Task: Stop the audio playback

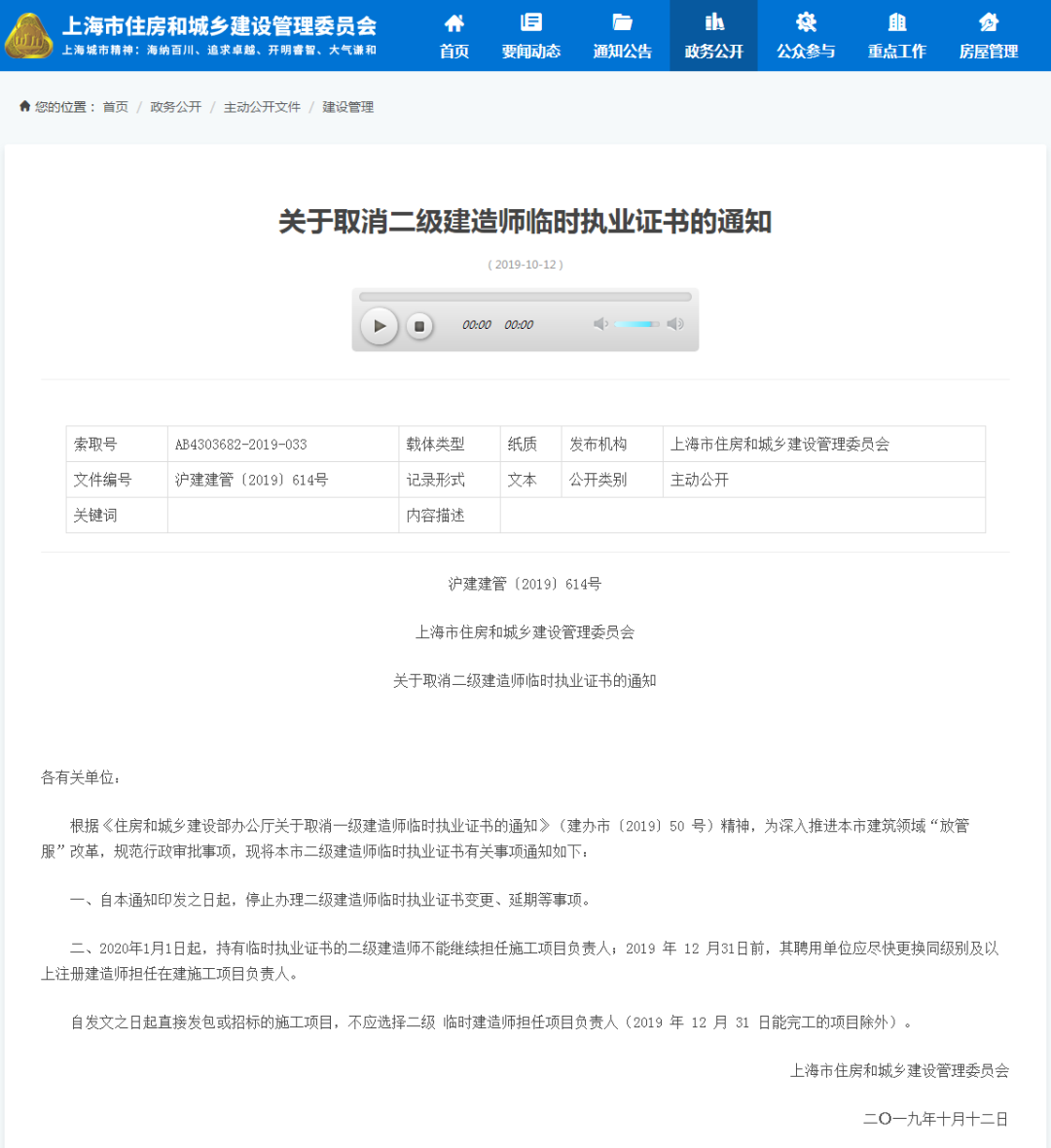Action: 419,326
